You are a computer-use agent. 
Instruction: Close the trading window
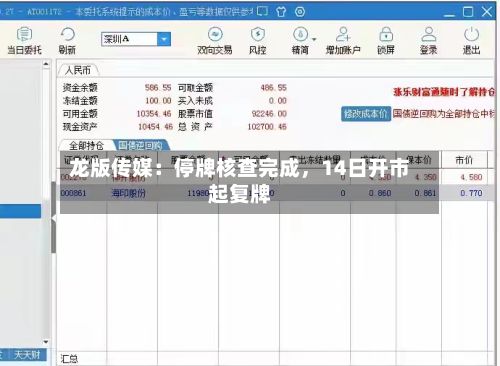(487, 12)
